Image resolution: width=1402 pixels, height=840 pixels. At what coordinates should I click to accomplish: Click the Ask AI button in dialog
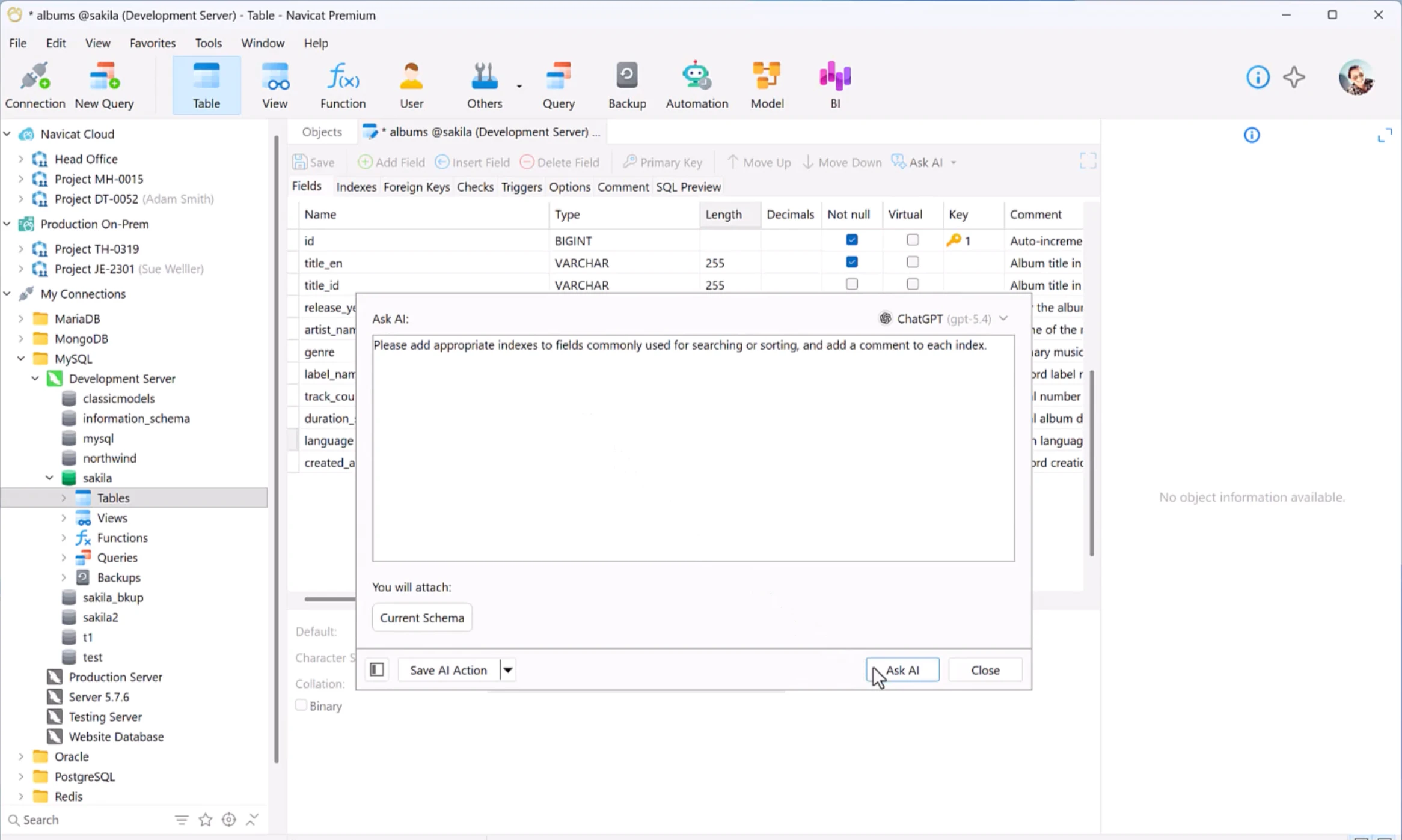click(902, 669)
